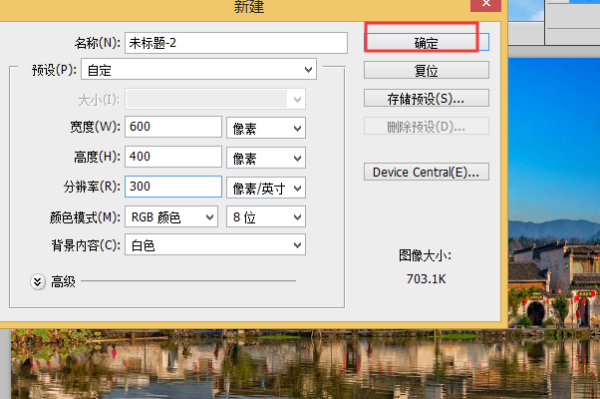Expand the 高级 options section
This screenshot has height=399, width=600.
click(x=38, y=282)
